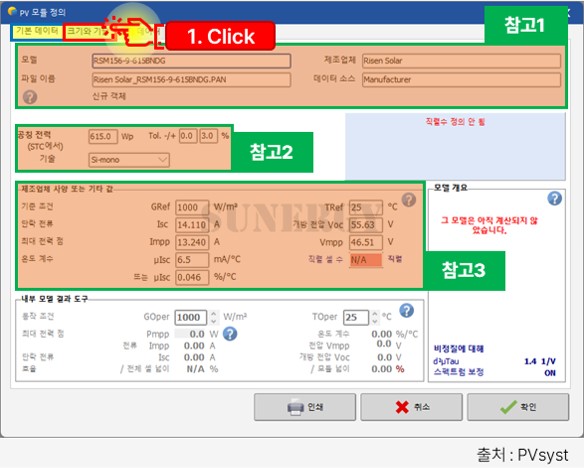
Task: Click the 공칭 전력 615.0 Wp field
Action: pyautogui.click(x=103, y=136)
